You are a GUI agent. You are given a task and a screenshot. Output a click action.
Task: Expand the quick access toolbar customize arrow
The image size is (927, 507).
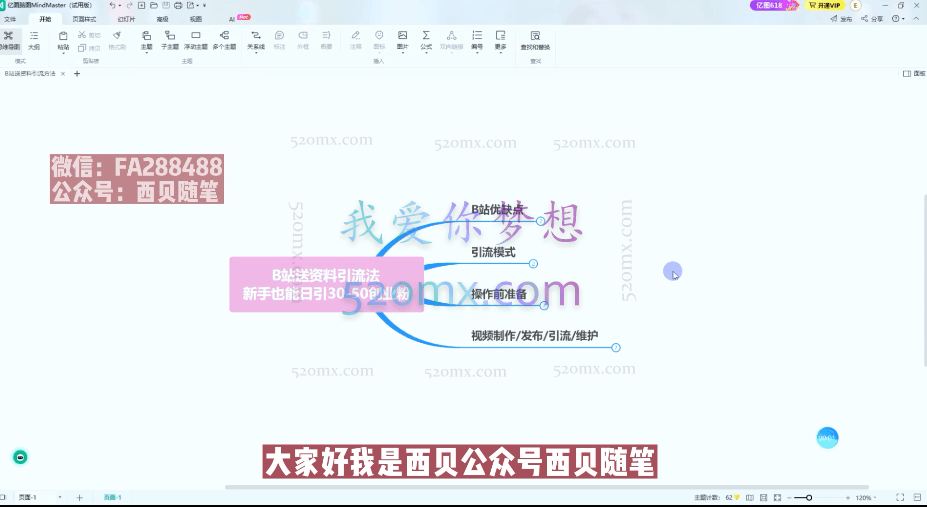[205, 5]
